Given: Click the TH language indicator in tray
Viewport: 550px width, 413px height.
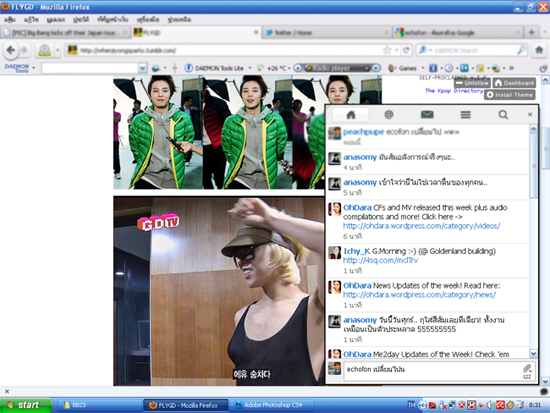Looking at the screenshot, I should tap(411, 405).
